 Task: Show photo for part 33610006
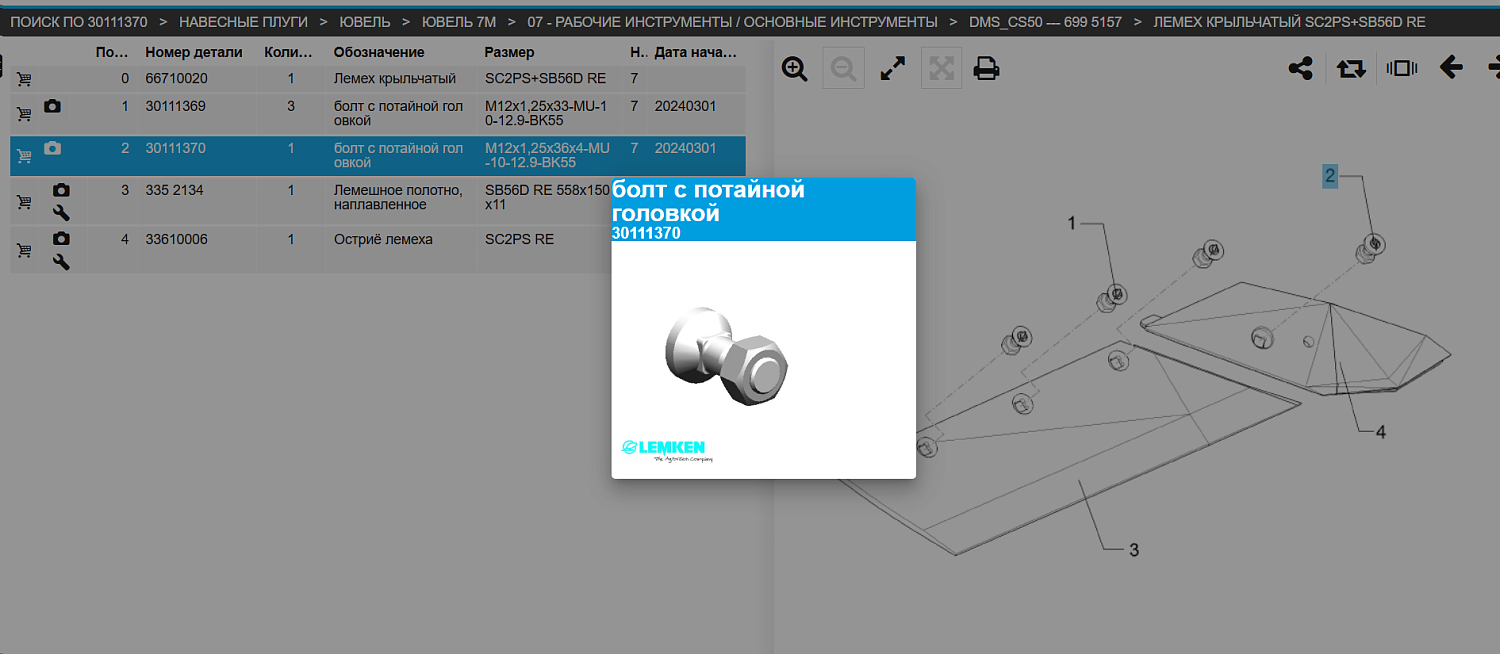coord(61,239)
